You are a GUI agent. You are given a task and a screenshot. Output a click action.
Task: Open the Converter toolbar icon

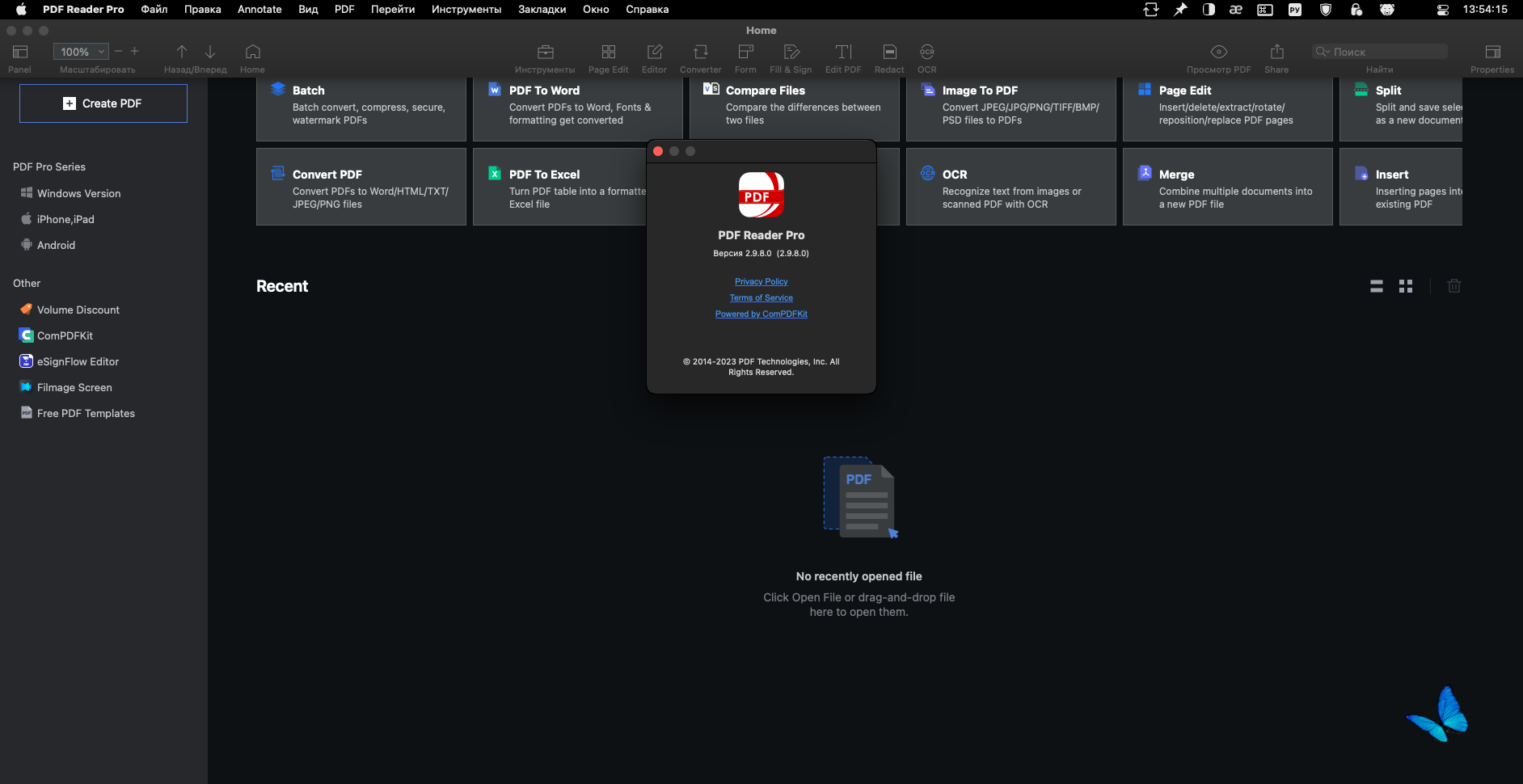pos(701,52)
